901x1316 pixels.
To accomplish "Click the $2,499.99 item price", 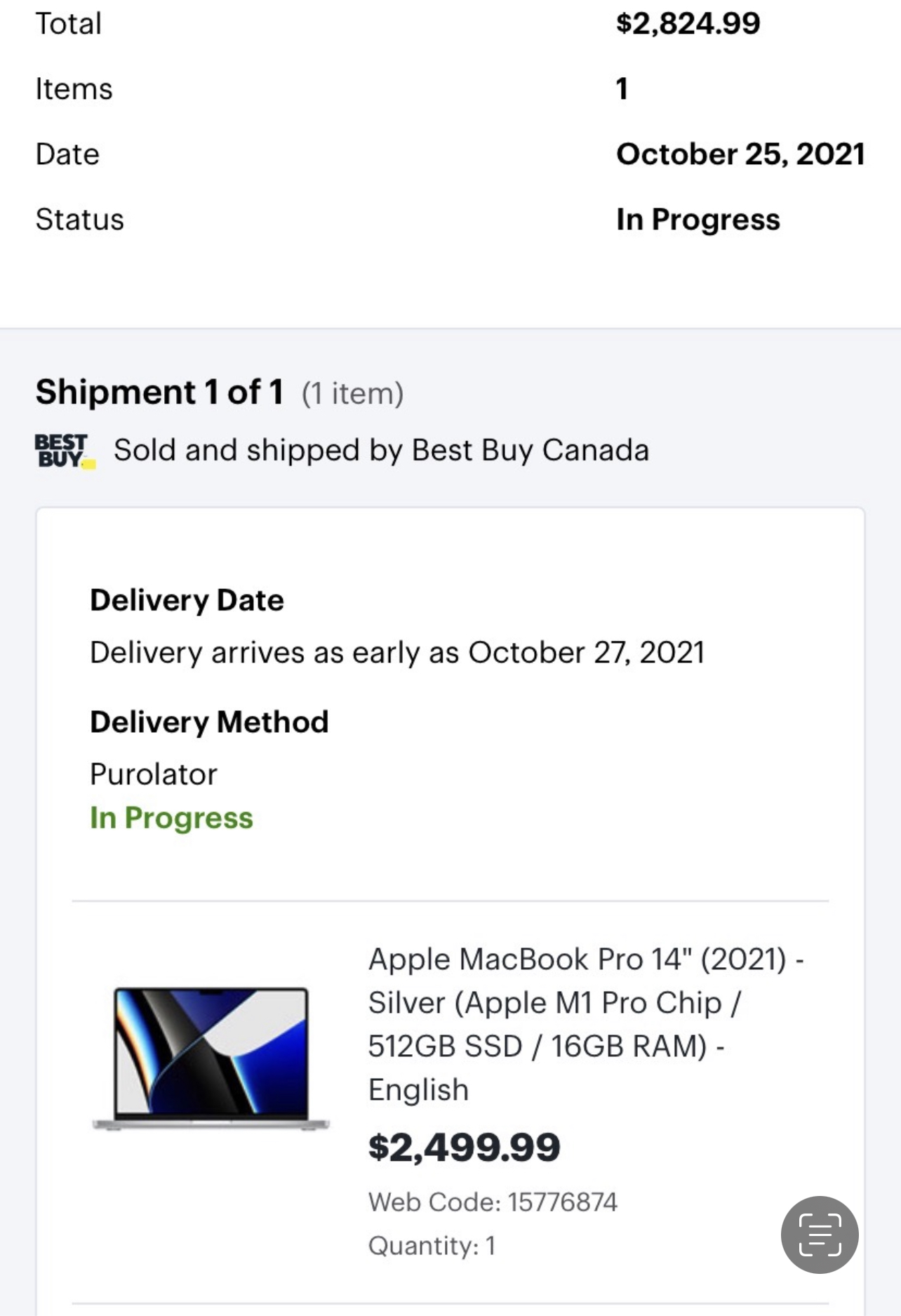I will click(x=464, y=1147).
